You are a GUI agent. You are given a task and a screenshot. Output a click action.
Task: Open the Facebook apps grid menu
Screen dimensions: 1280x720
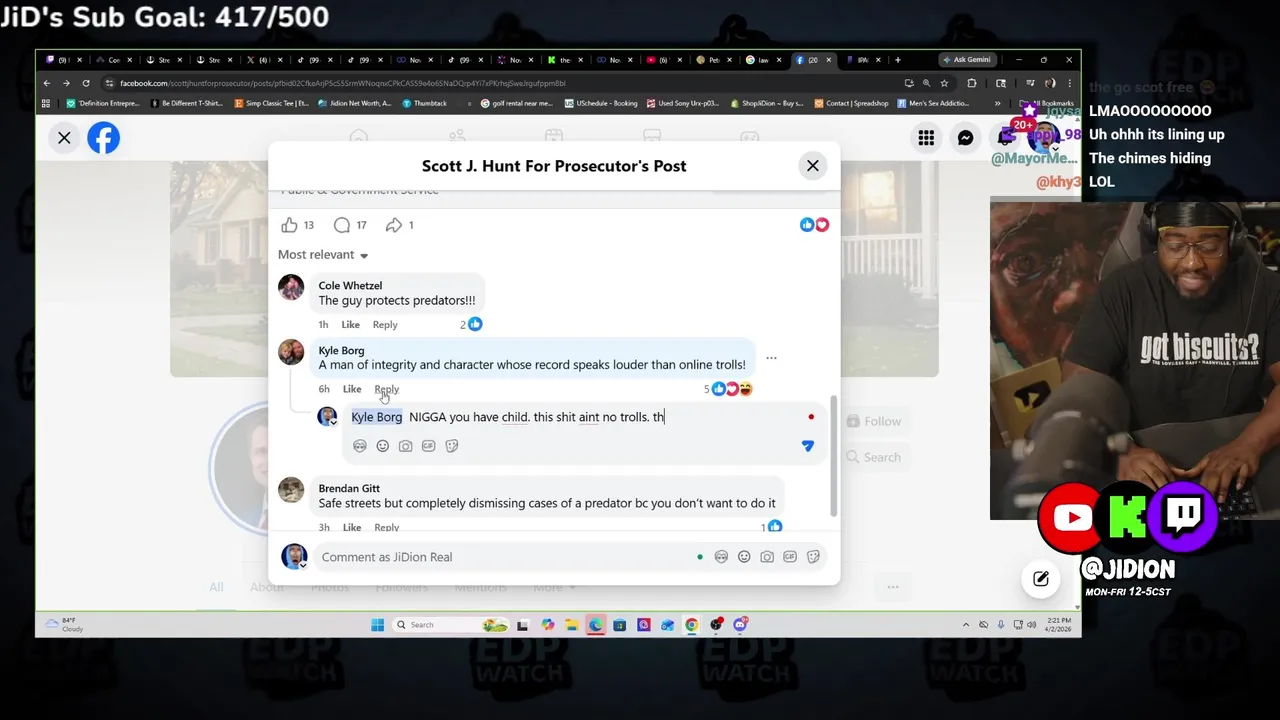click(926, 138)
